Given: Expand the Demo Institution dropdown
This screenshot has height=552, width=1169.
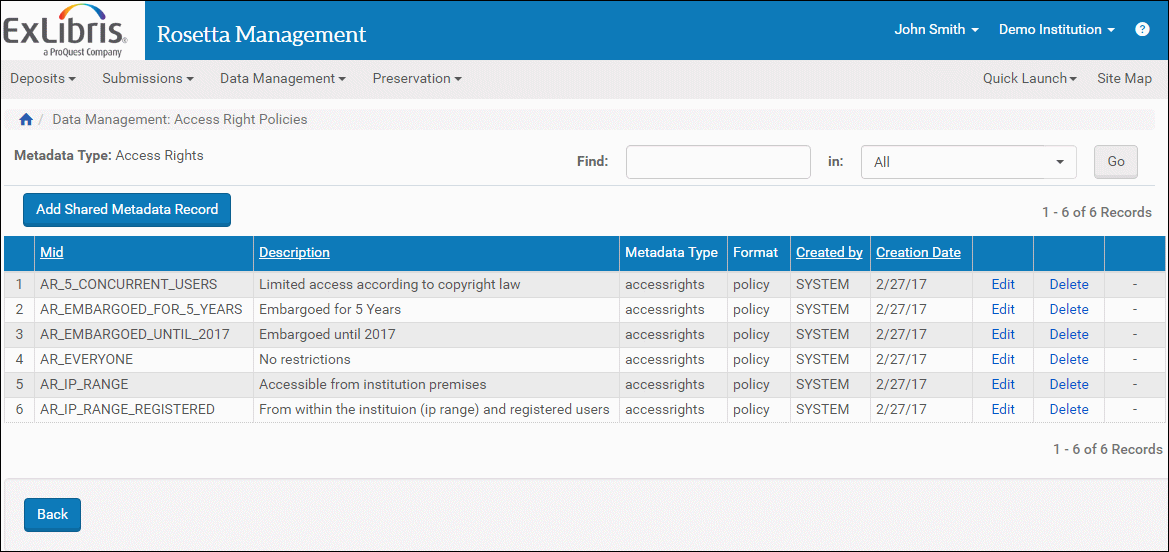Looking at the screenshot, I should [1056, 30].
